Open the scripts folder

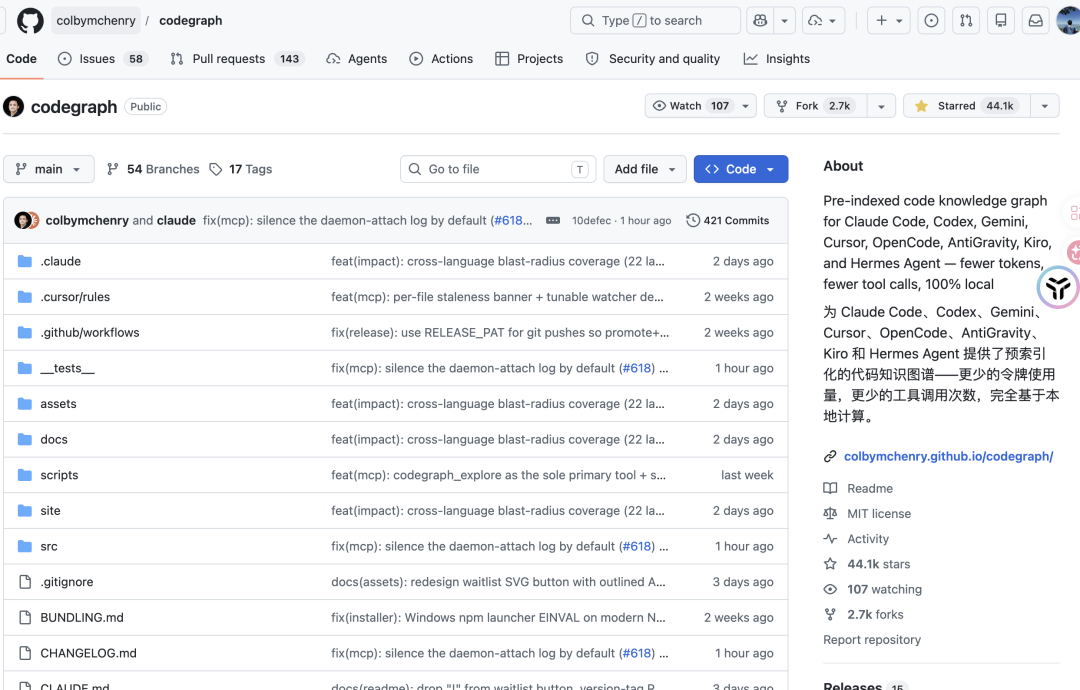tap(59, 475)
